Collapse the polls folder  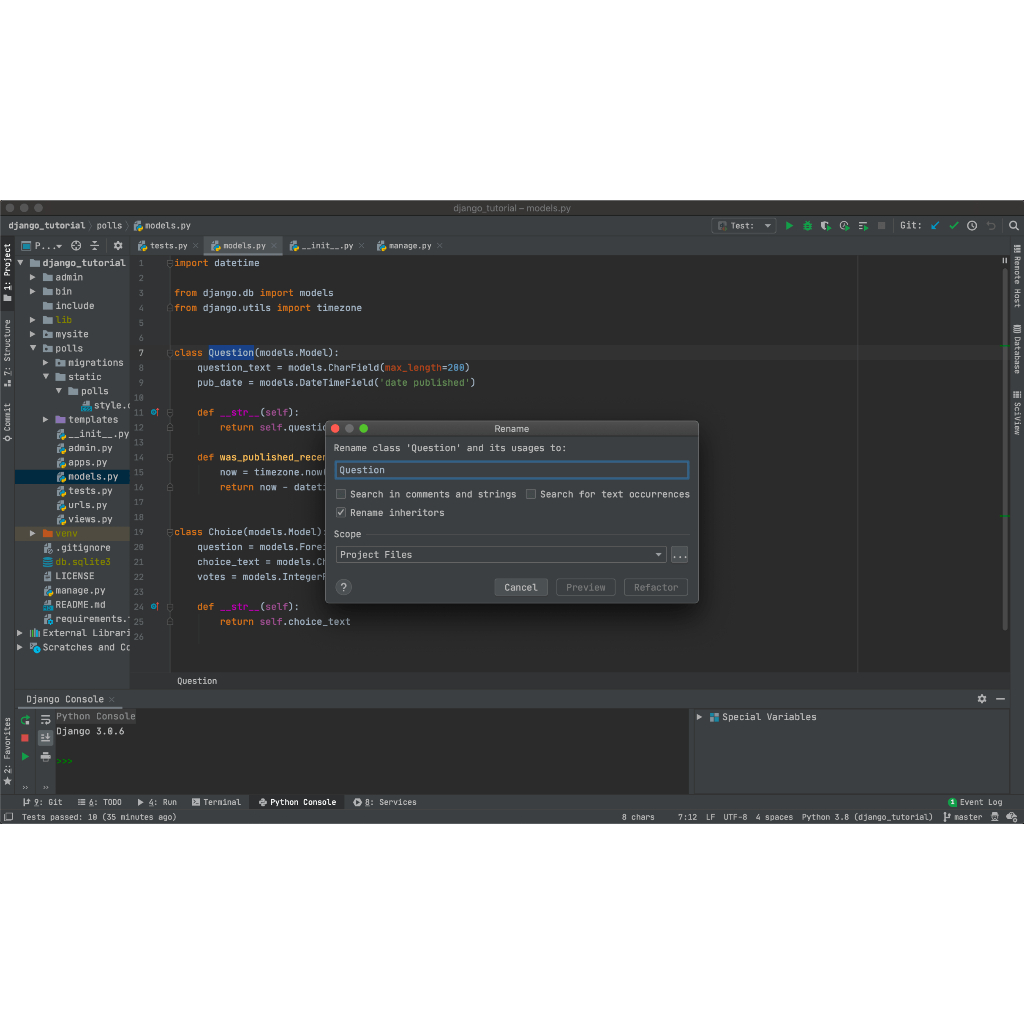33,349
